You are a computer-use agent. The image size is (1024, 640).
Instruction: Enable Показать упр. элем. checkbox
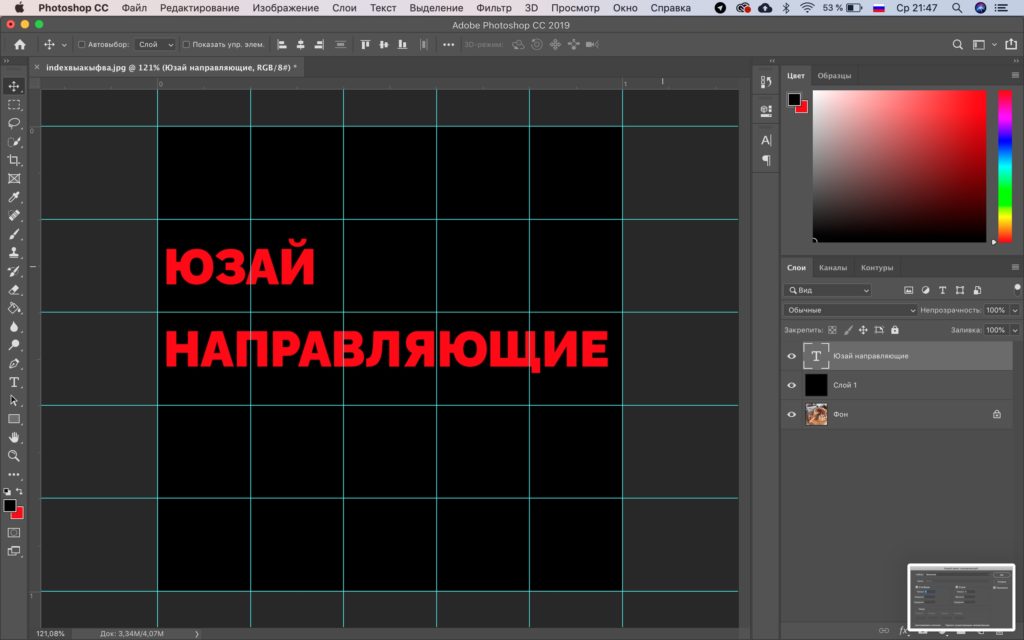click(186, 45)
